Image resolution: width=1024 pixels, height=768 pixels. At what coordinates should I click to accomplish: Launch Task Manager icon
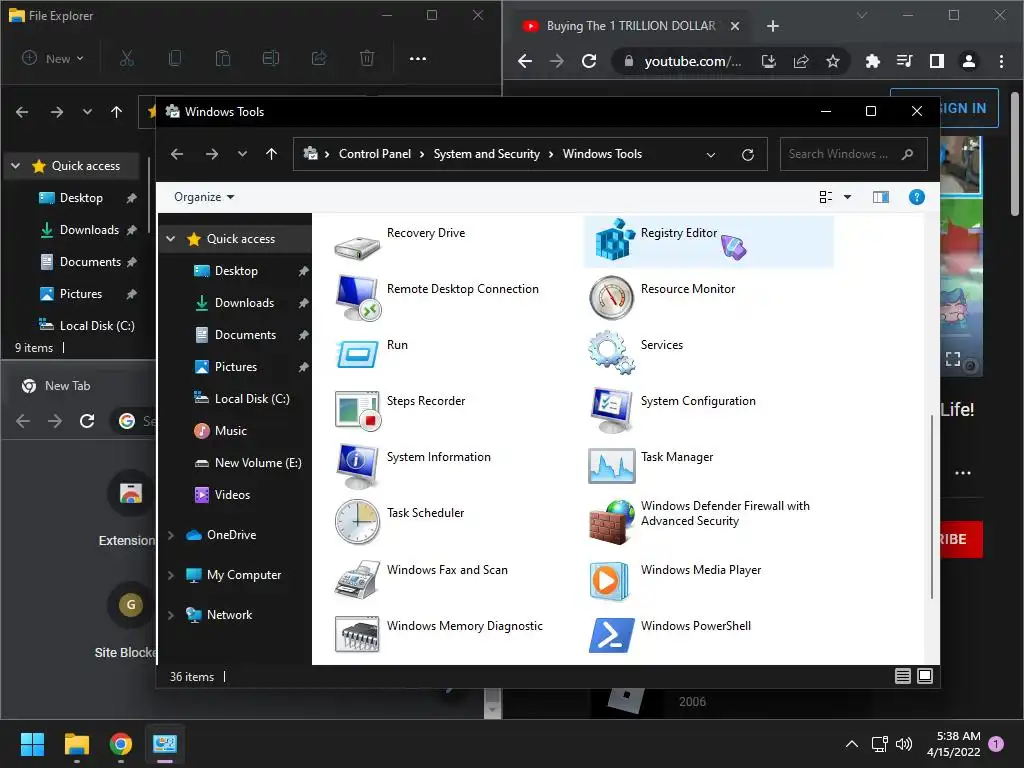(x=611, y=466)
